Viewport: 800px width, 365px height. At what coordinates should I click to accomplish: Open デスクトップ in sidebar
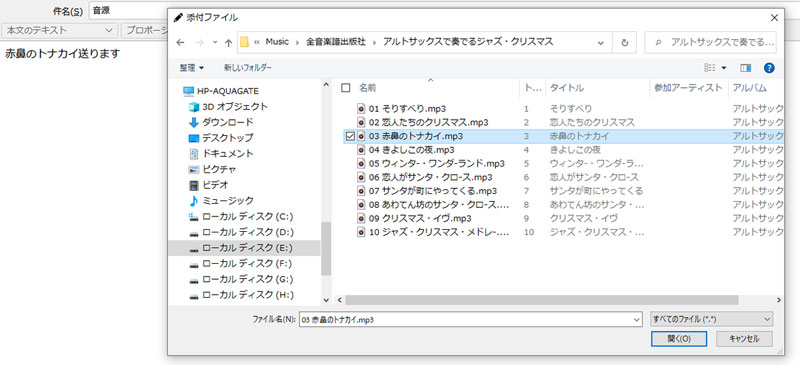(227, 138)
